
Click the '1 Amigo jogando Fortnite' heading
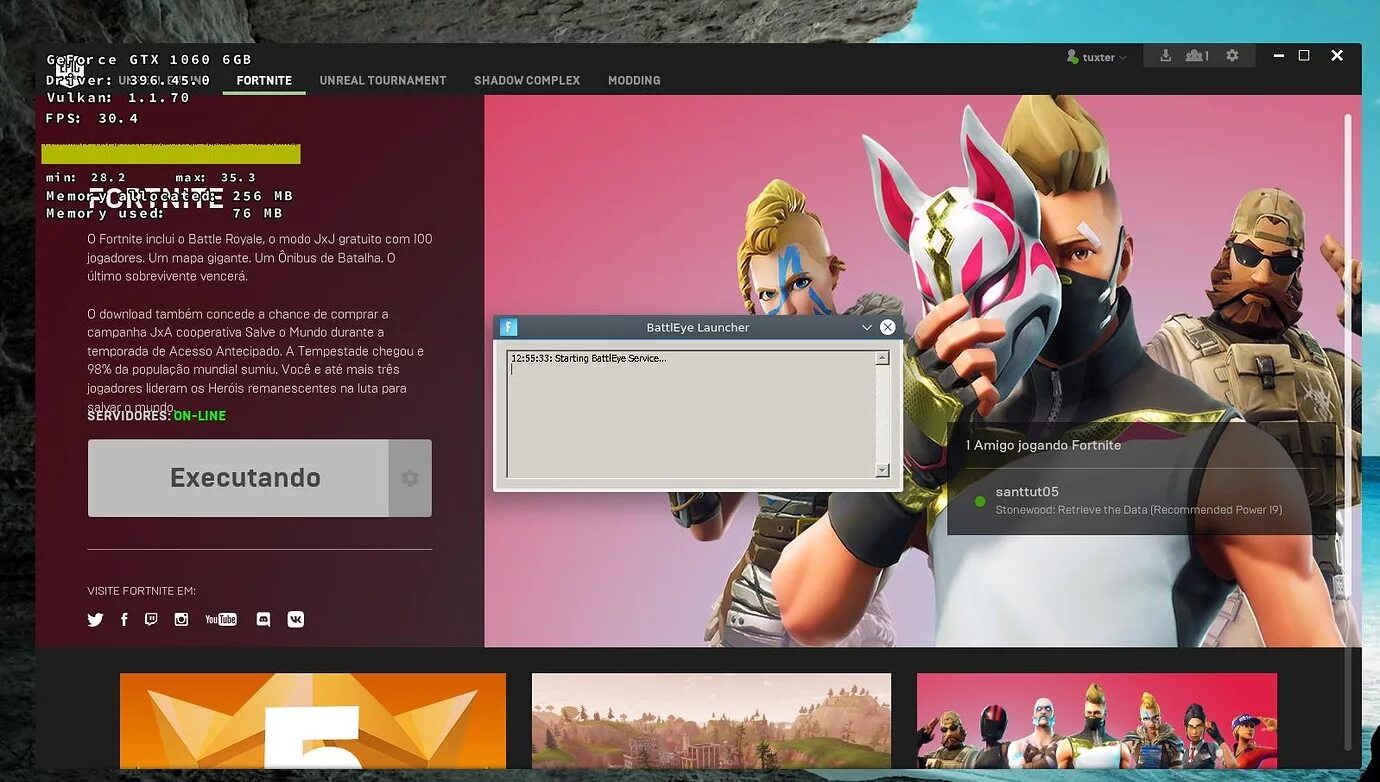pos(1043,445)
